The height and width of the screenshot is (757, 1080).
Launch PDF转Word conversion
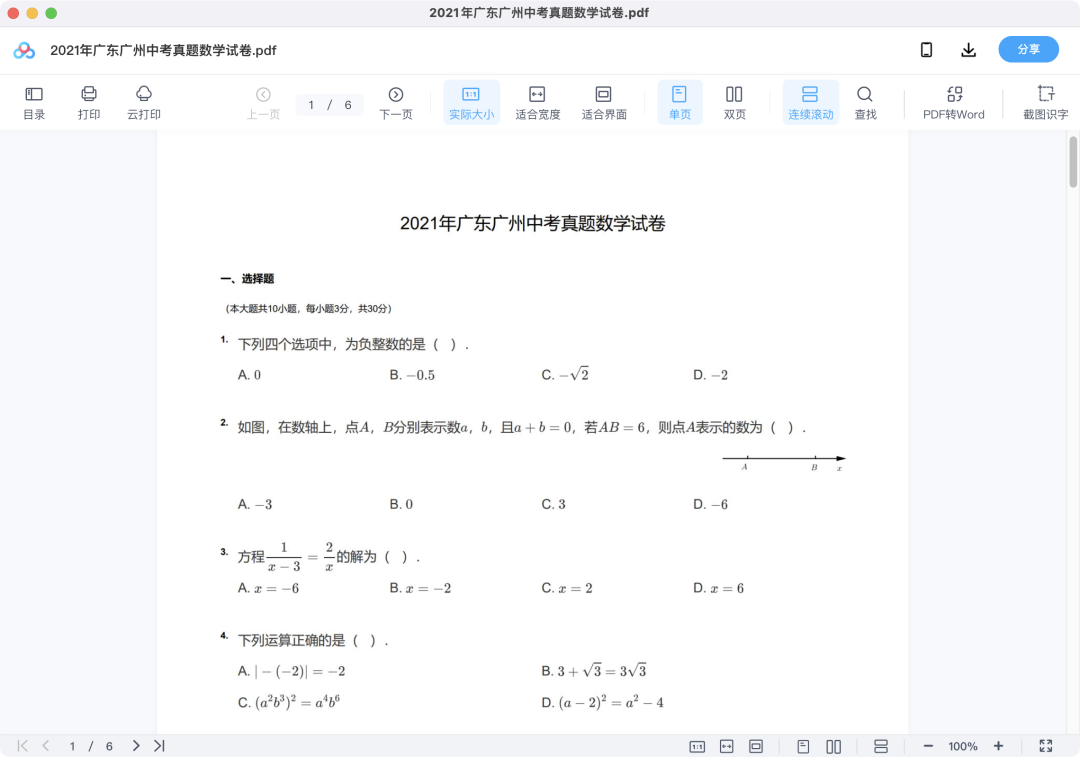[x=954, y=103]
